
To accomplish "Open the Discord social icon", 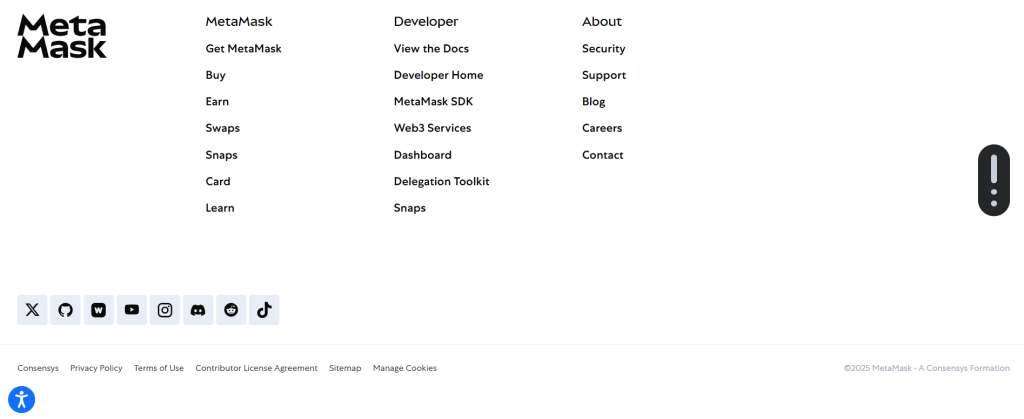I will click(198, 310).
